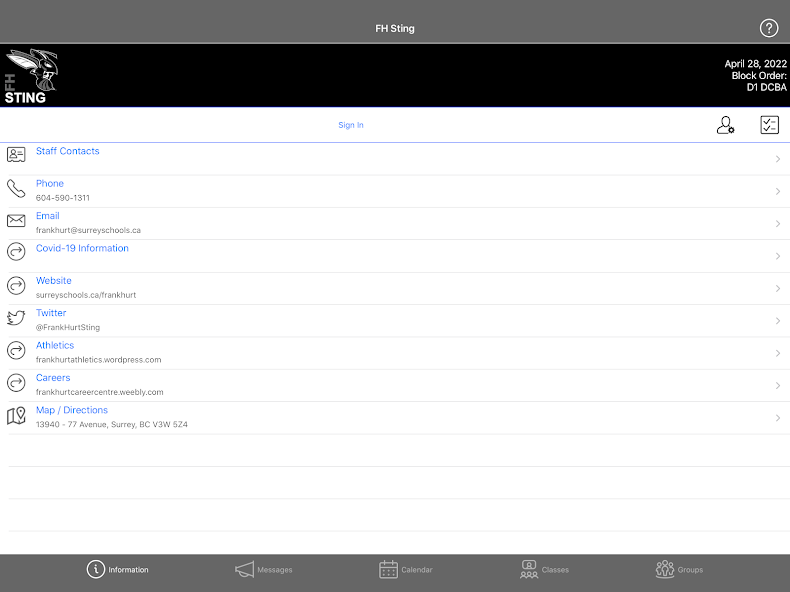This screenshot has width=790, height=592.
Task: Click the Calendar grid icon
Action: coord(388,569)
